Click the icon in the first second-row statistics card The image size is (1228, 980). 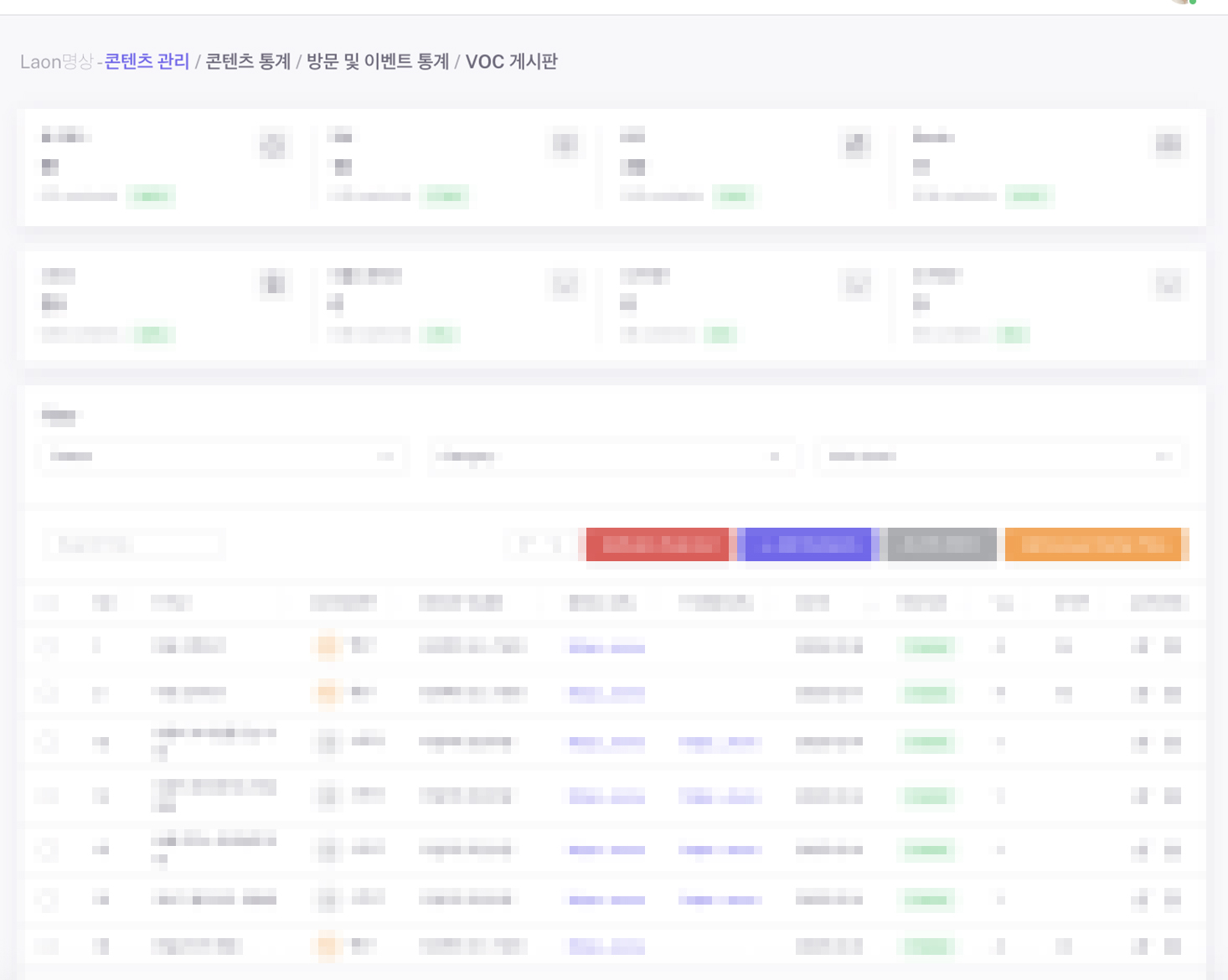pyautogui.click(x=272, y=285)
